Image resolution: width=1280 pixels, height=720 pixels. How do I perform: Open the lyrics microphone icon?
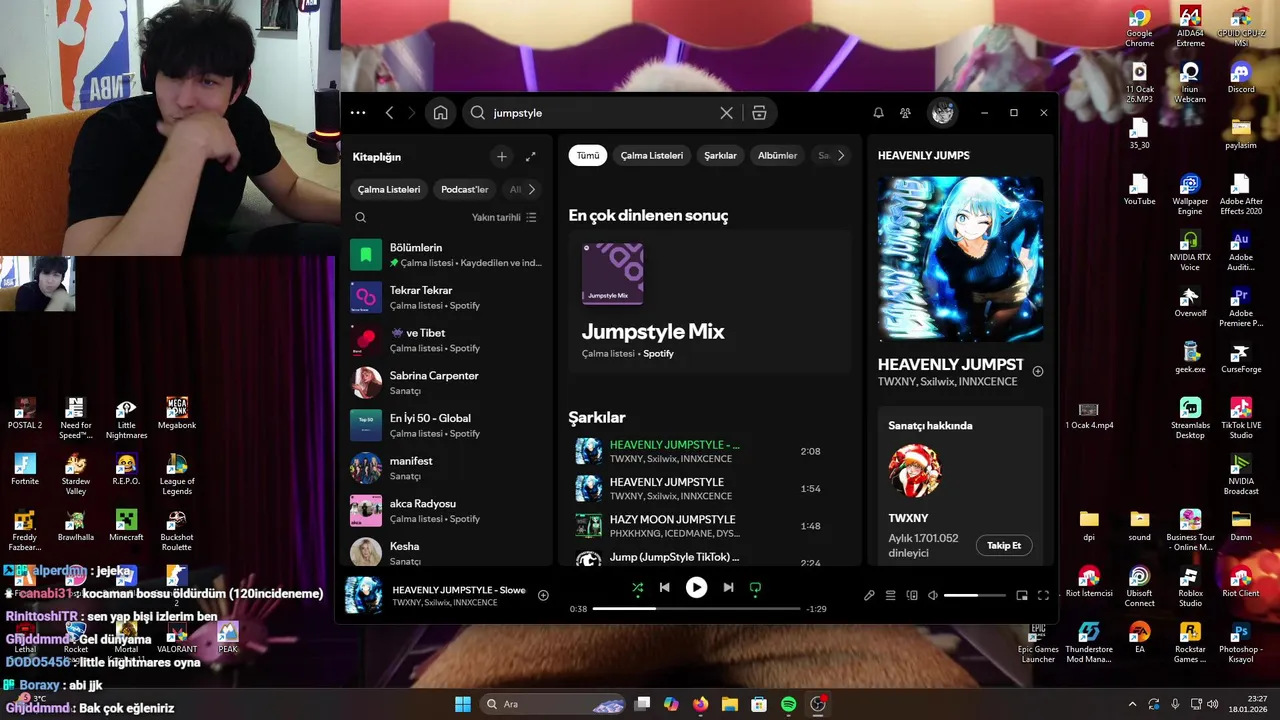(x=869, y=595)
